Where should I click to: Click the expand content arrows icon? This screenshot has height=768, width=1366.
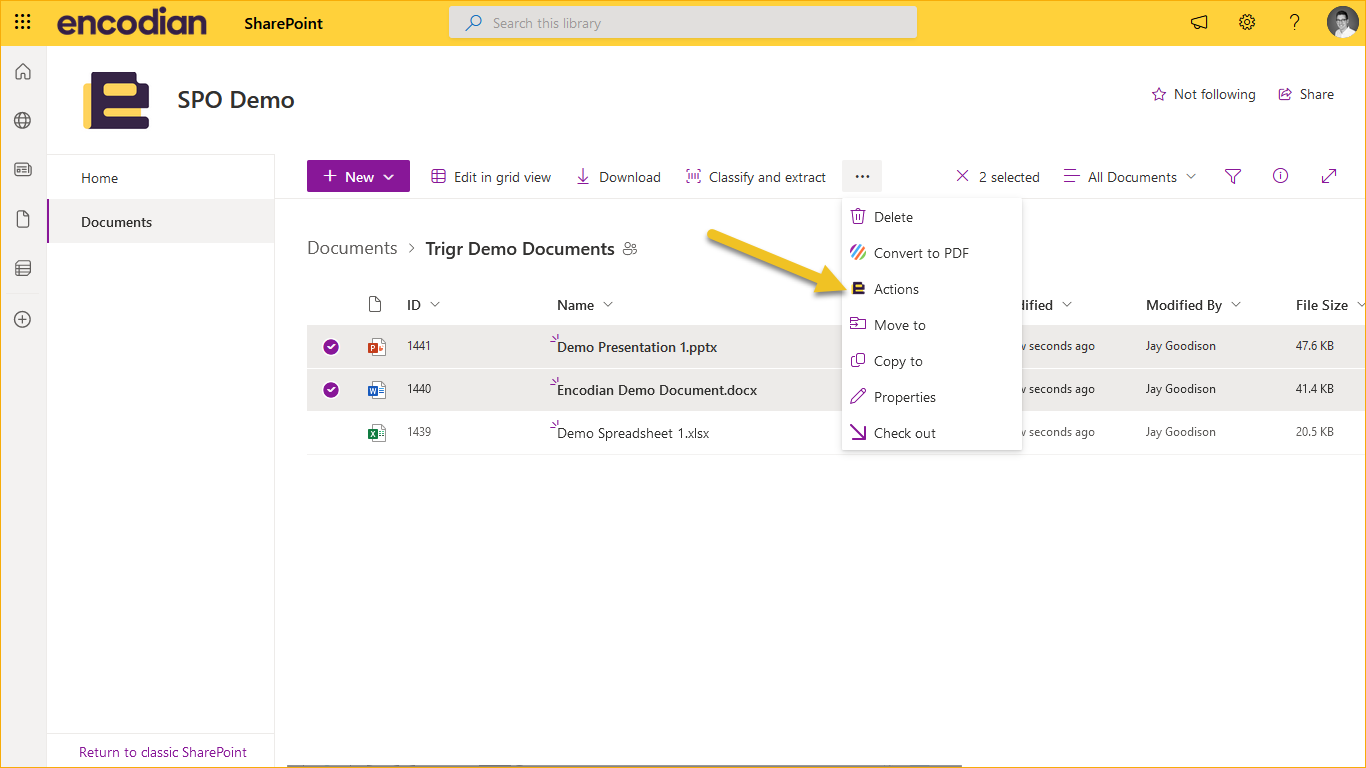(1329, 176)
